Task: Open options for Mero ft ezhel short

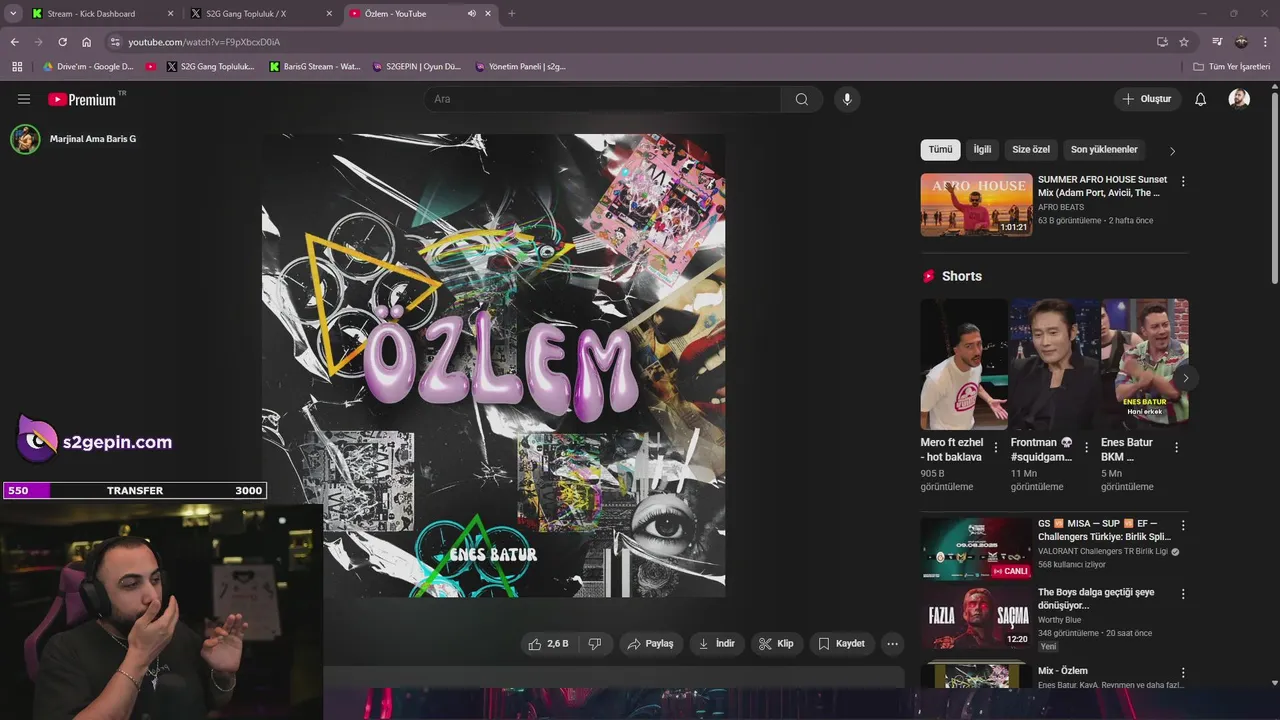Action: (995, 448)
